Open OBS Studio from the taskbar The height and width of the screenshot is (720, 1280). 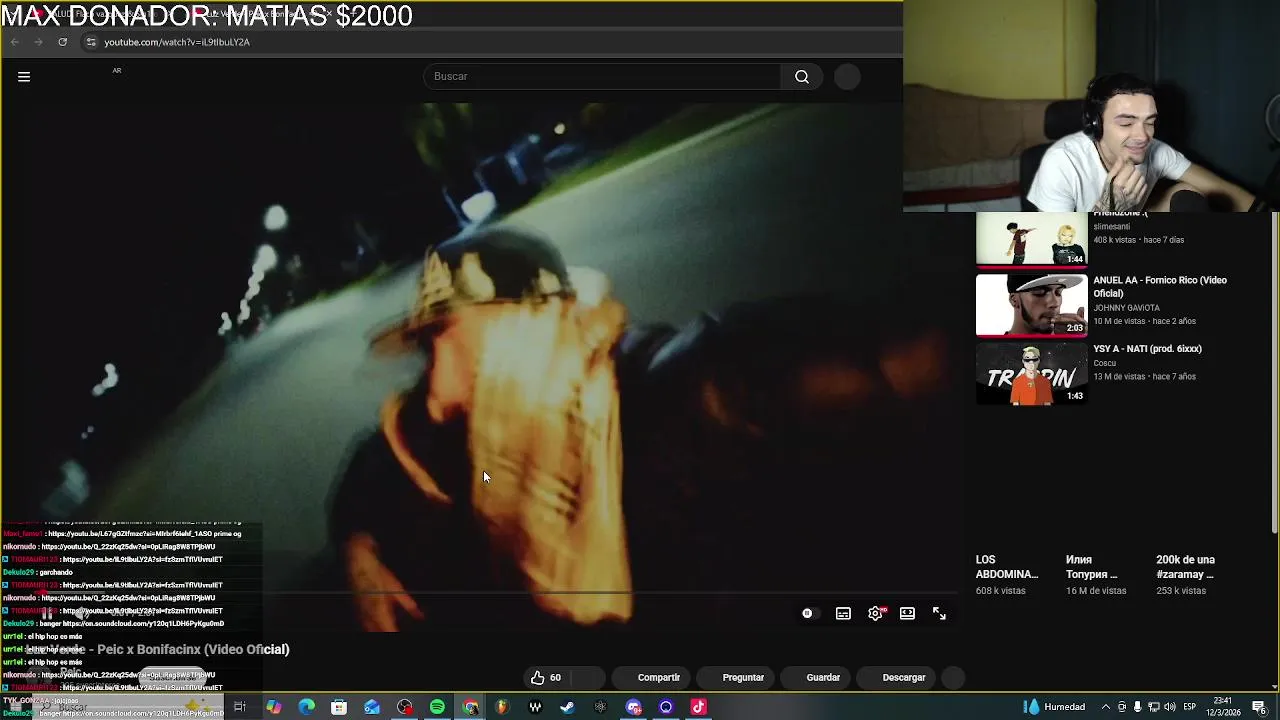click(x=404, y=707)
